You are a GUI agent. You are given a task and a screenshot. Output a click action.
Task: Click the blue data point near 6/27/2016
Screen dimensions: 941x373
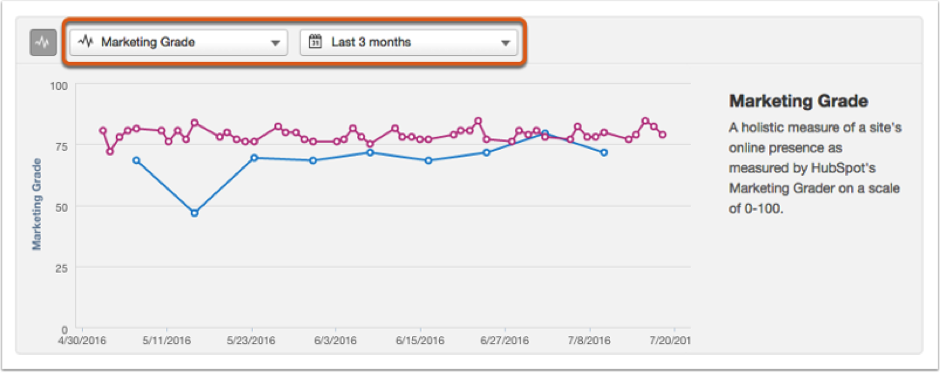(487, 152)
